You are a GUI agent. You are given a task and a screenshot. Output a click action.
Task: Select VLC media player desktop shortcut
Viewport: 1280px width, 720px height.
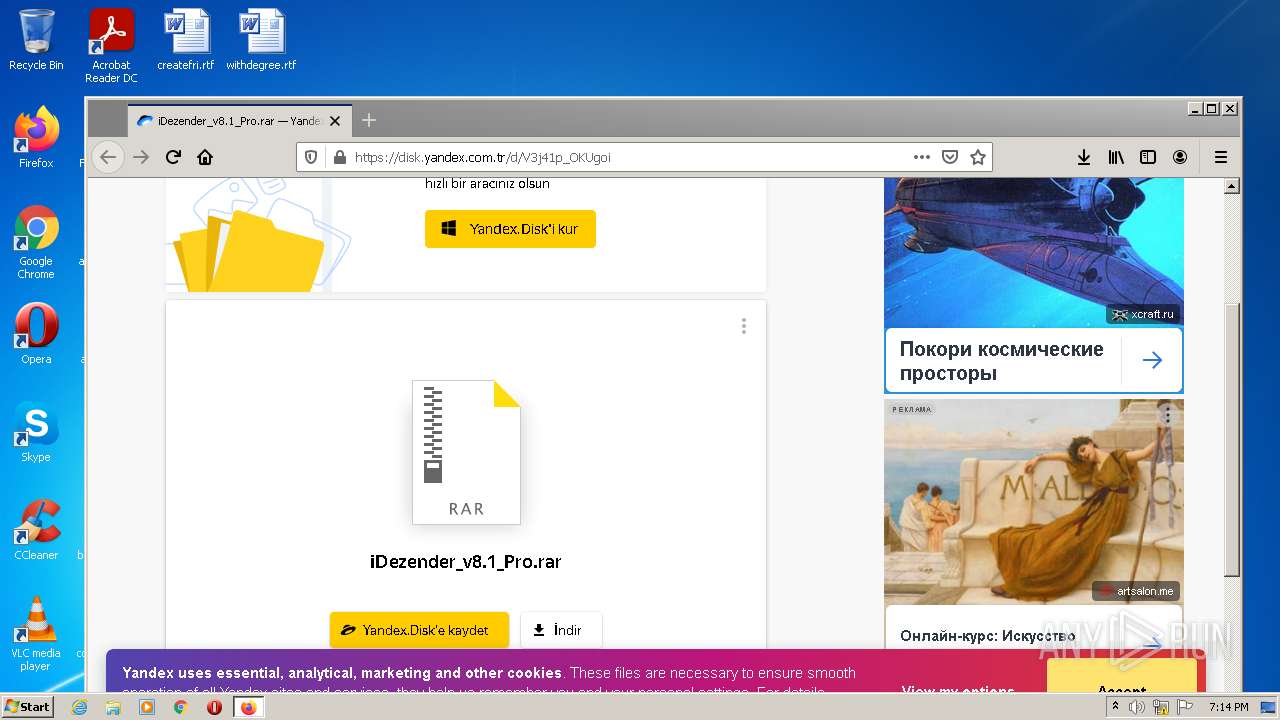tap(36, 634)
